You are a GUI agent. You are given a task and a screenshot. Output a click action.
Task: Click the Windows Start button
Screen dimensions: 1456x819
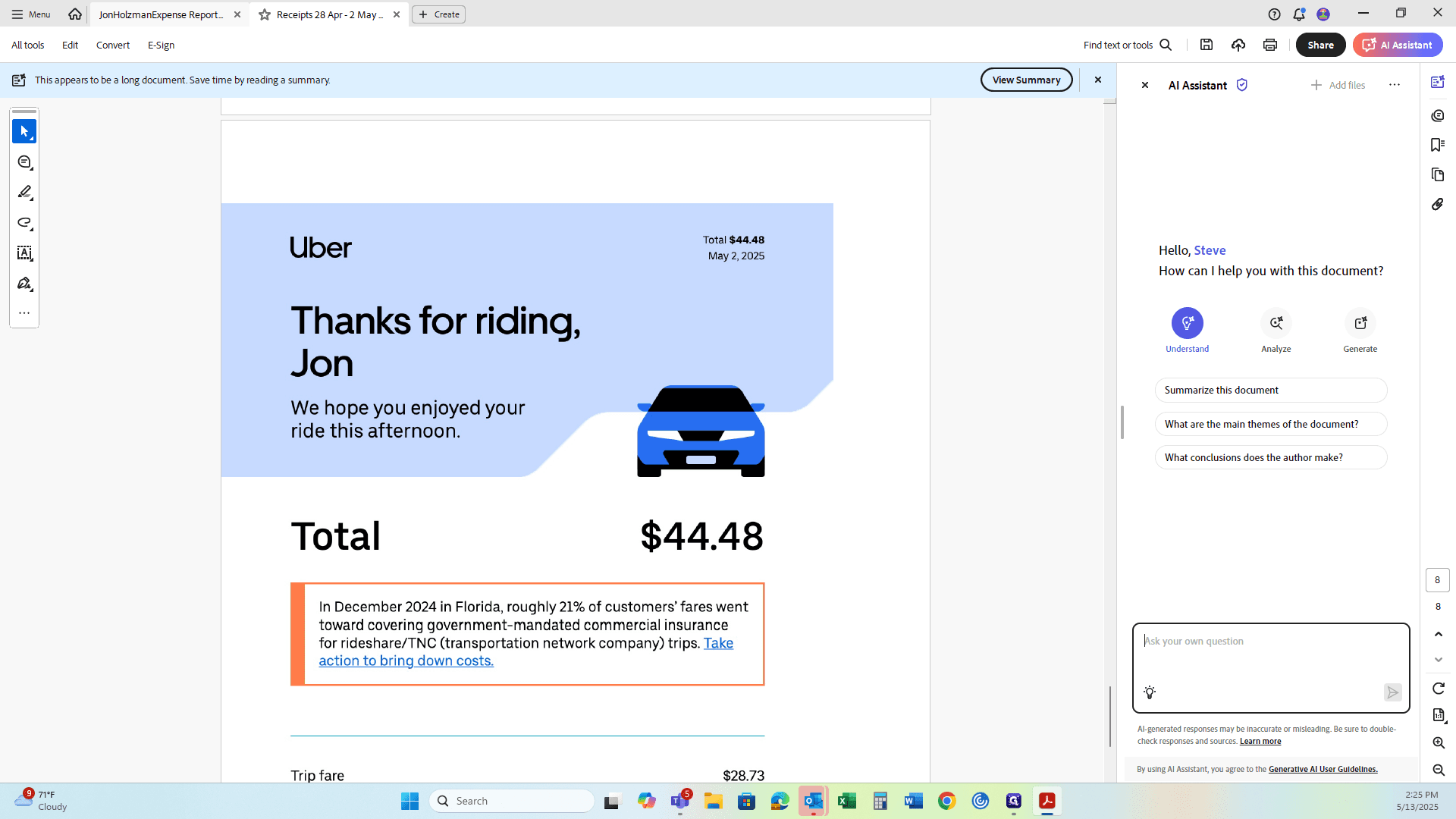point(409,801)
